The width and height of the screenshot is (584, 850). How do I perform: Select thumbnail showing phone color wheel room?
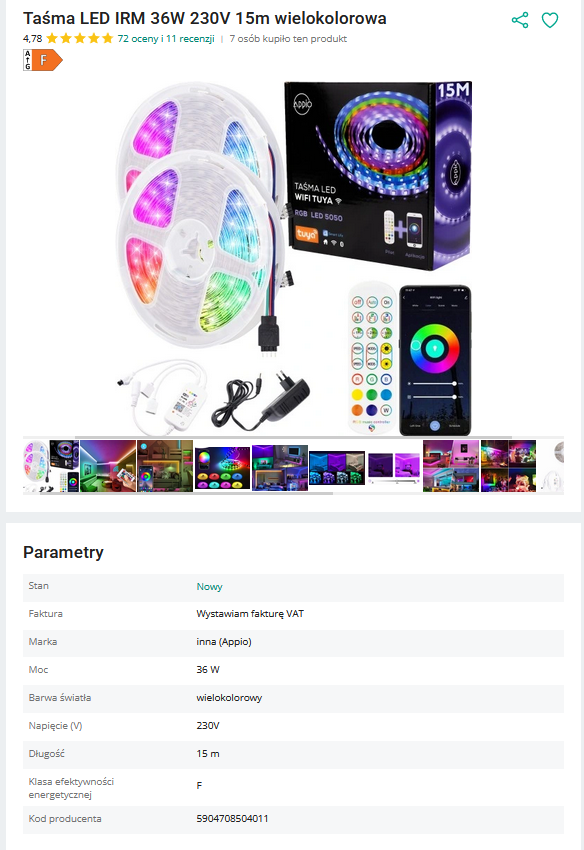pos(165,466)
